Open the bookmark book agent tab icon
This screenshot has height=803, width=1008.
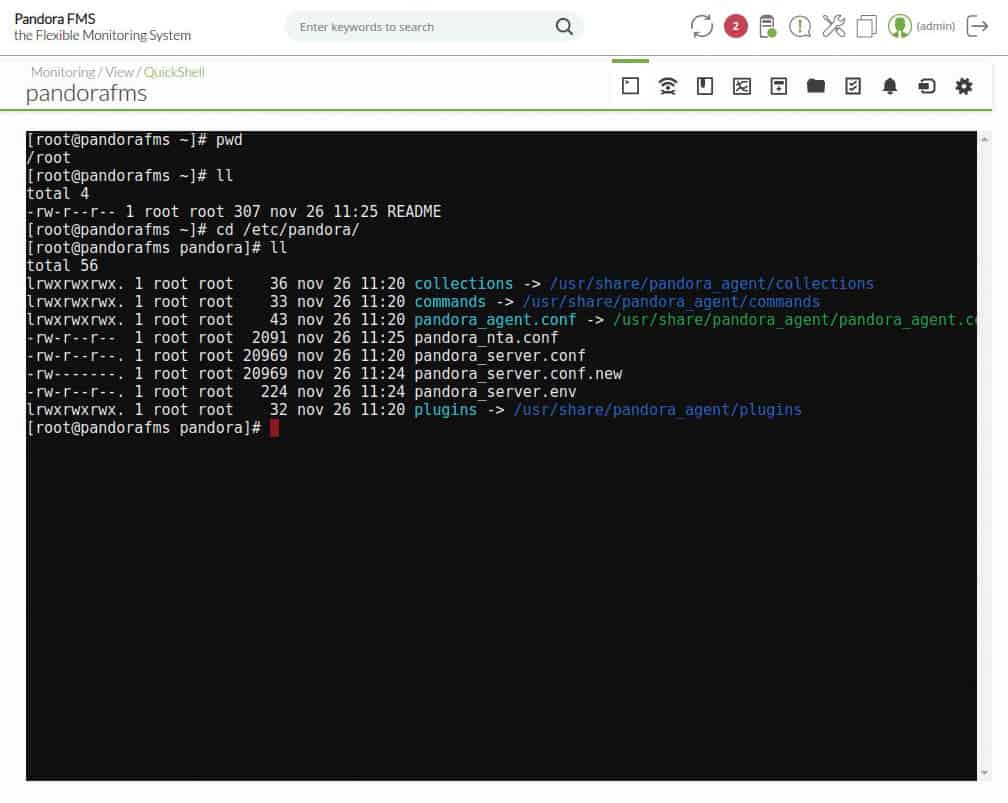click(705, 86)
